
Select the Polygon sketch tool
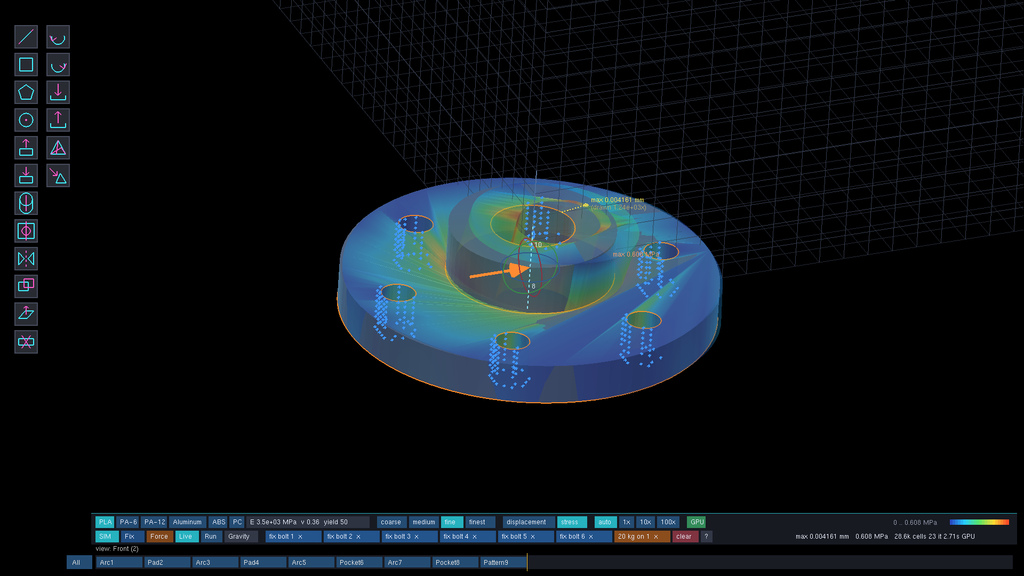tap(26, 93)
